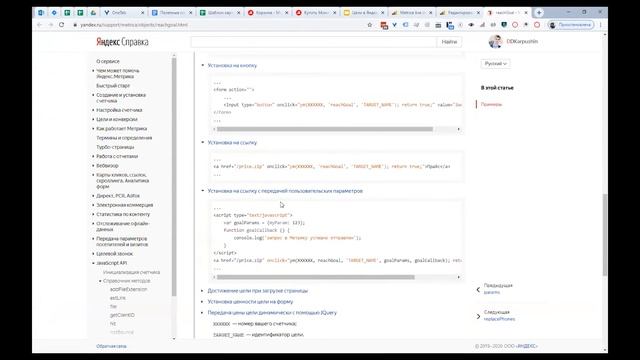Expand Настройка счетчика in sidebar

(x=119, y=110)
